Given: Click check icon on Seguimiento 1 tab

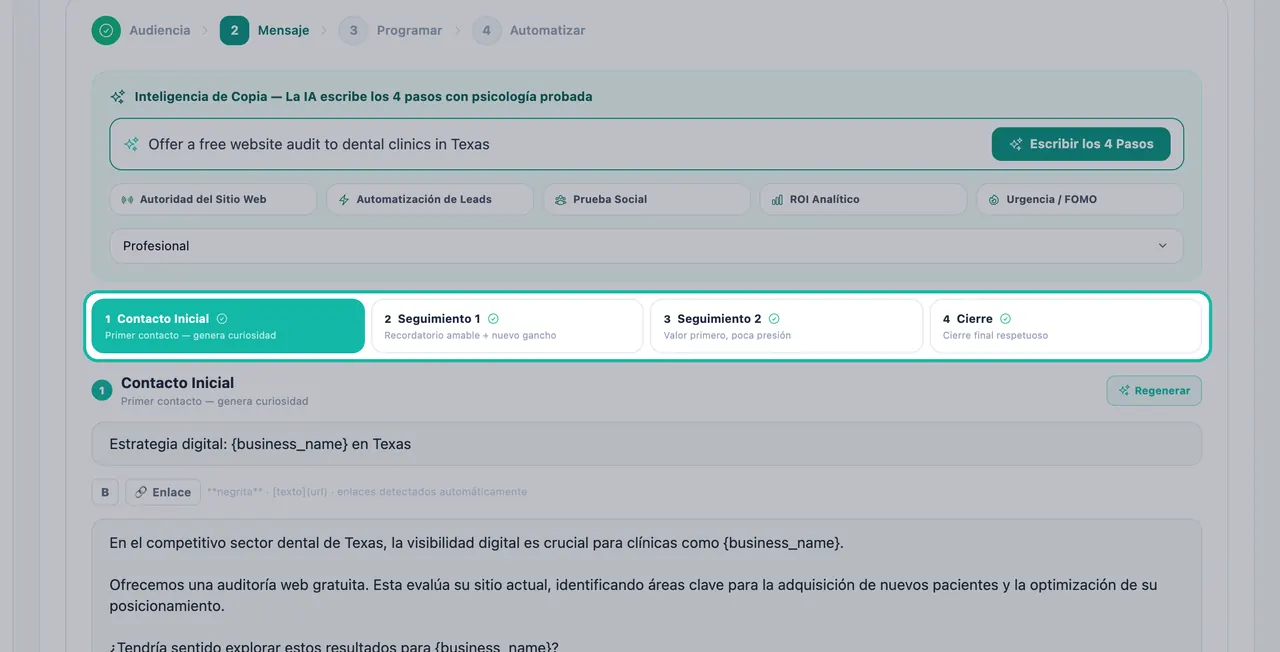Looking at the screenshot, I should tap(493, 319).
